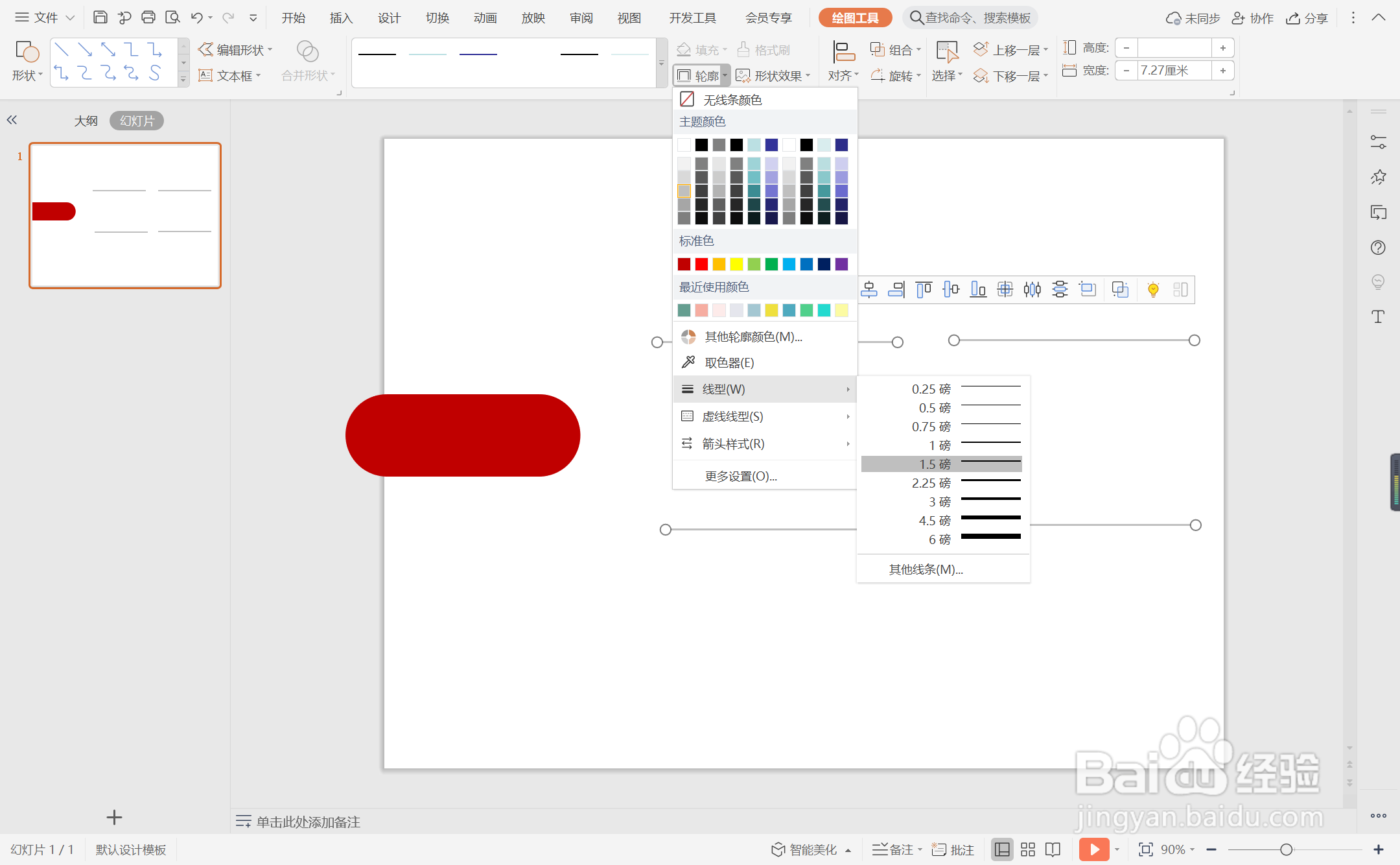
Task: Open the 形状效果 shape effects dropdown
Action: 773,76
